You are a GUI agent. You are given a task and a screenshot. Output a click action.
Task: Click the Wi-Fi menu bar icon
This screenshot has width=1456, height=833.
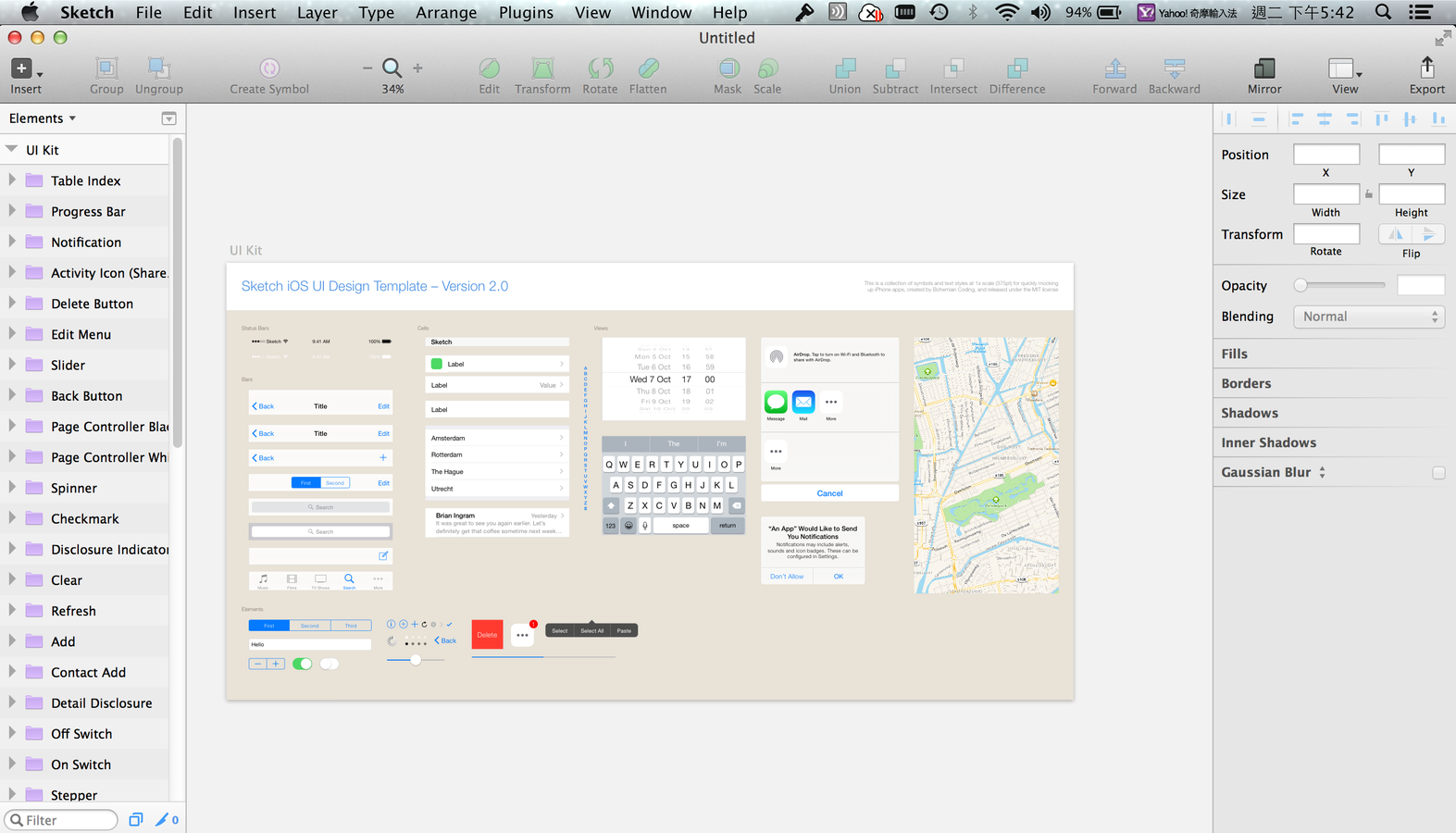[1006, 12]
